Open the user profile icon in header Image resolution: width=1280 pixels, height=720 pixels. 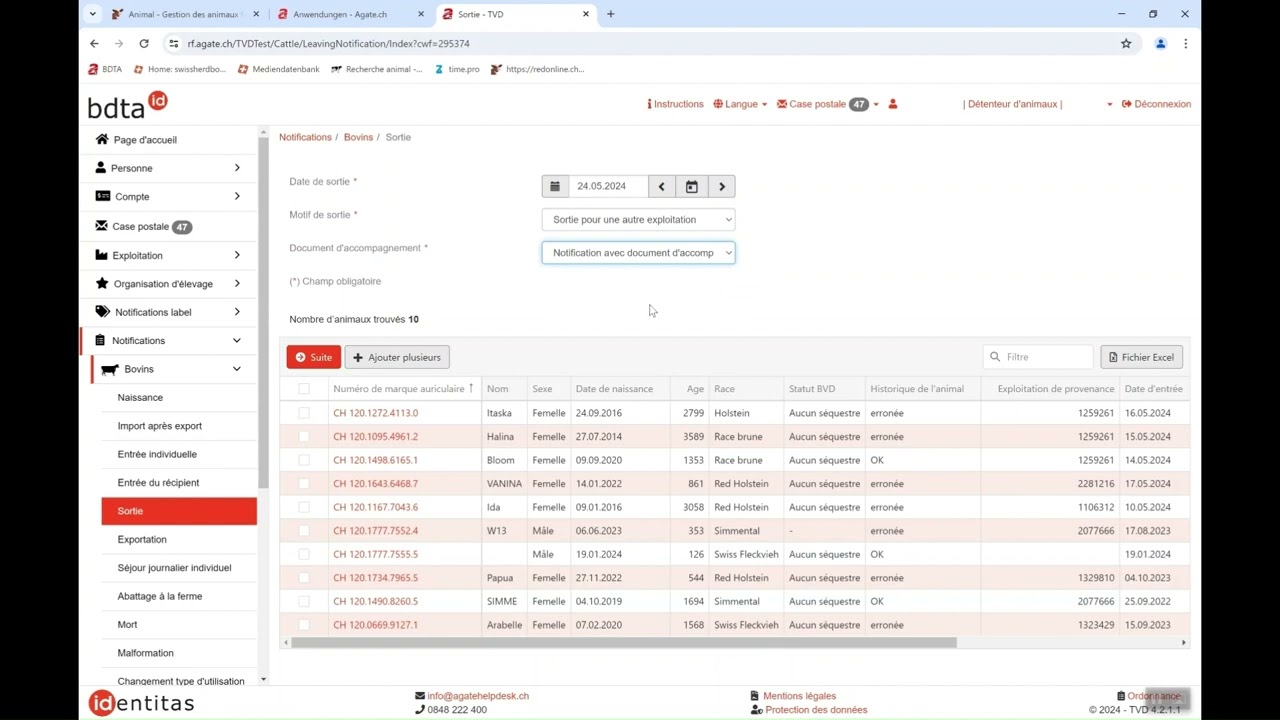pyautogui.click(x=893, y=104)
